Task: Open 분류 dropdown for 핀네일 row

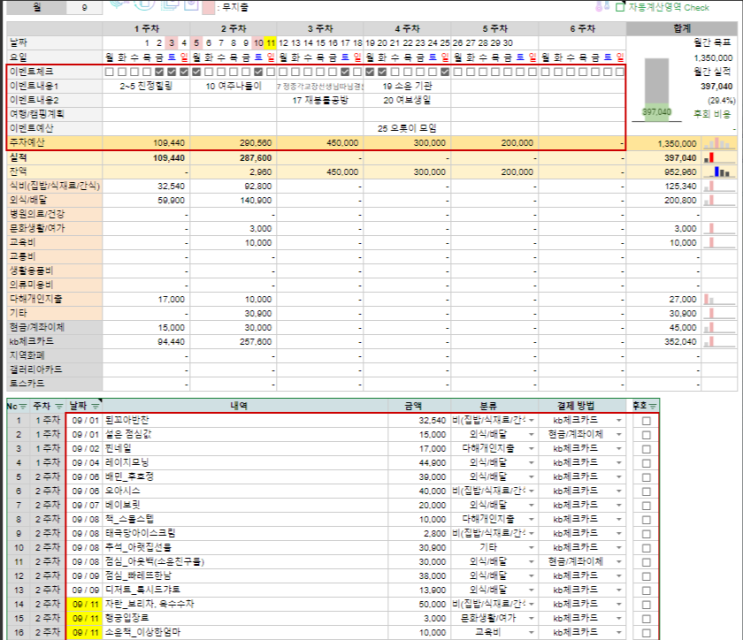Action: click(x=532, y=449)
